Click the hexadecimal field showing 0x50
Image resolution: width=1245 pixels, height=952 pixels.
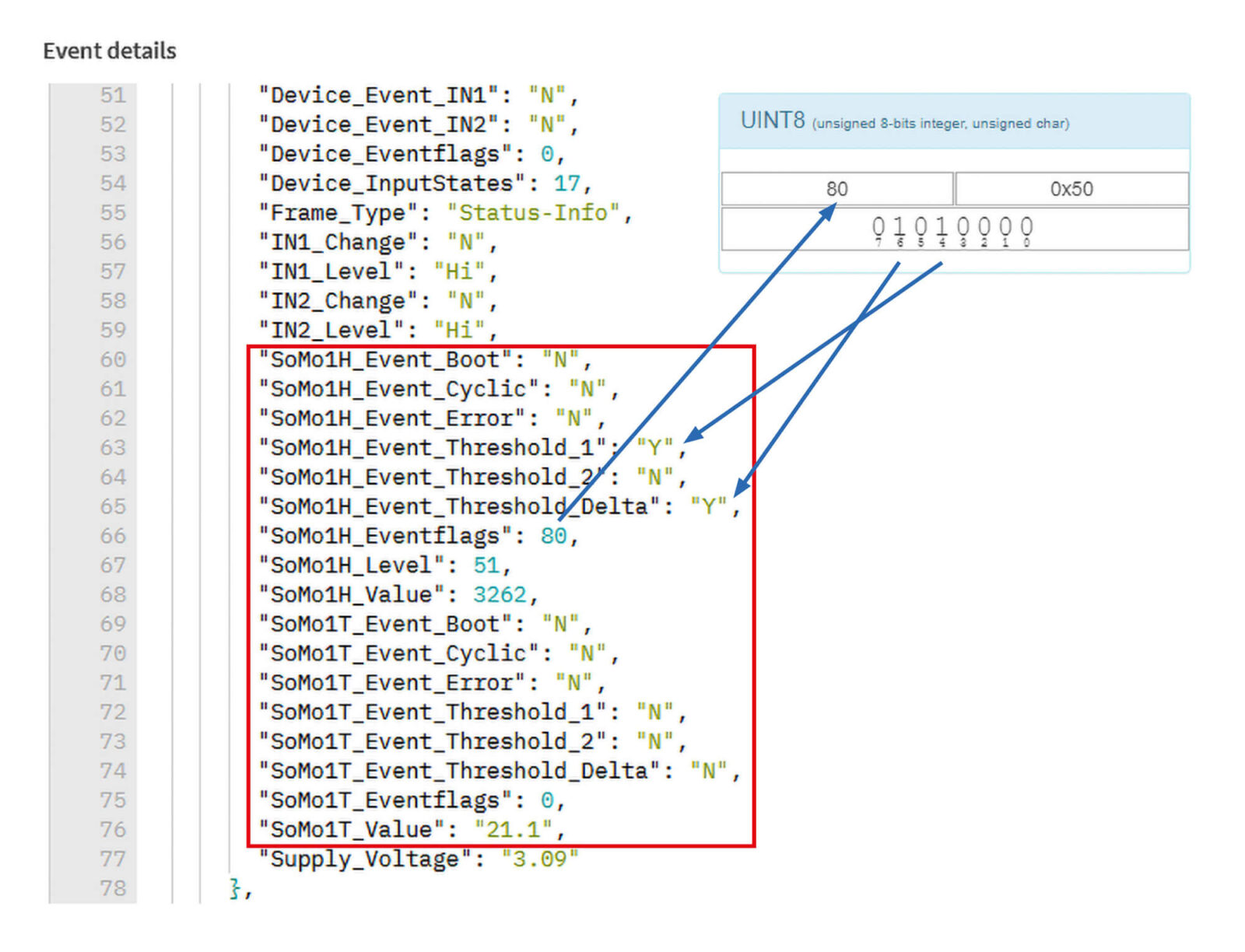[1071, 189]
